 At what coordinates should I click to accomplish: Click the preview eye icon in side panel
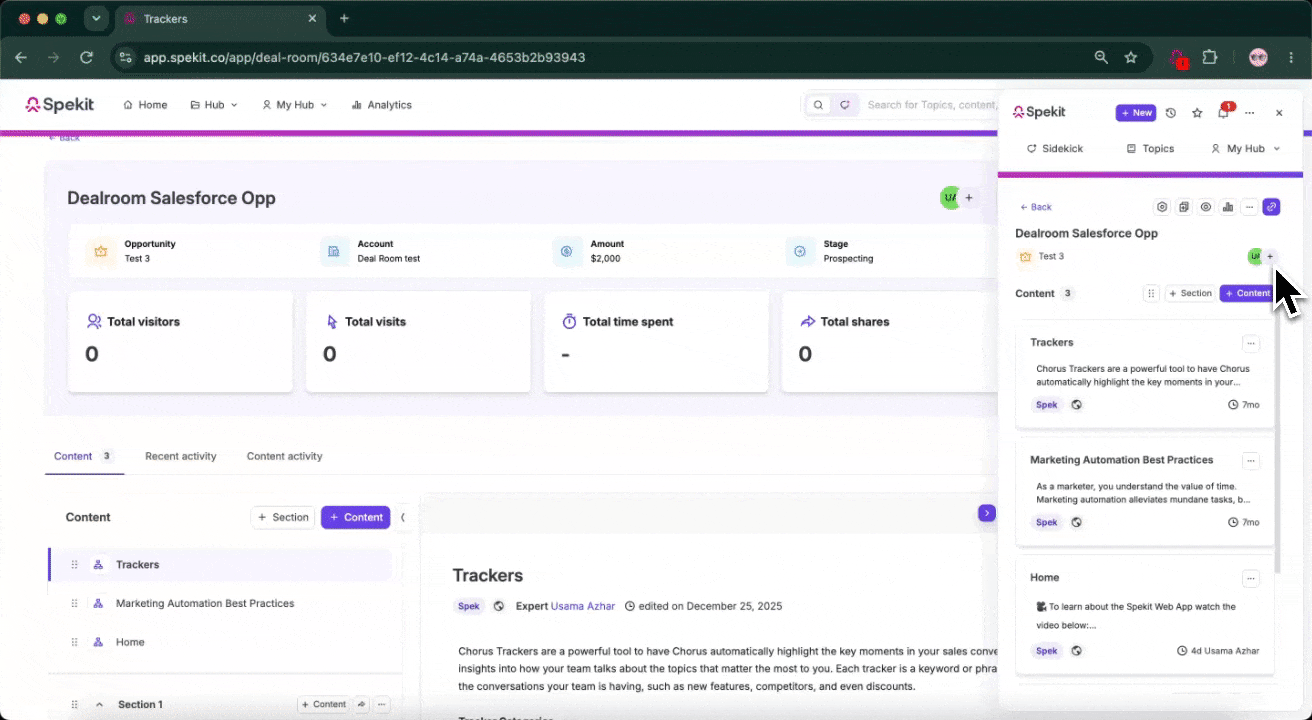1206,207
